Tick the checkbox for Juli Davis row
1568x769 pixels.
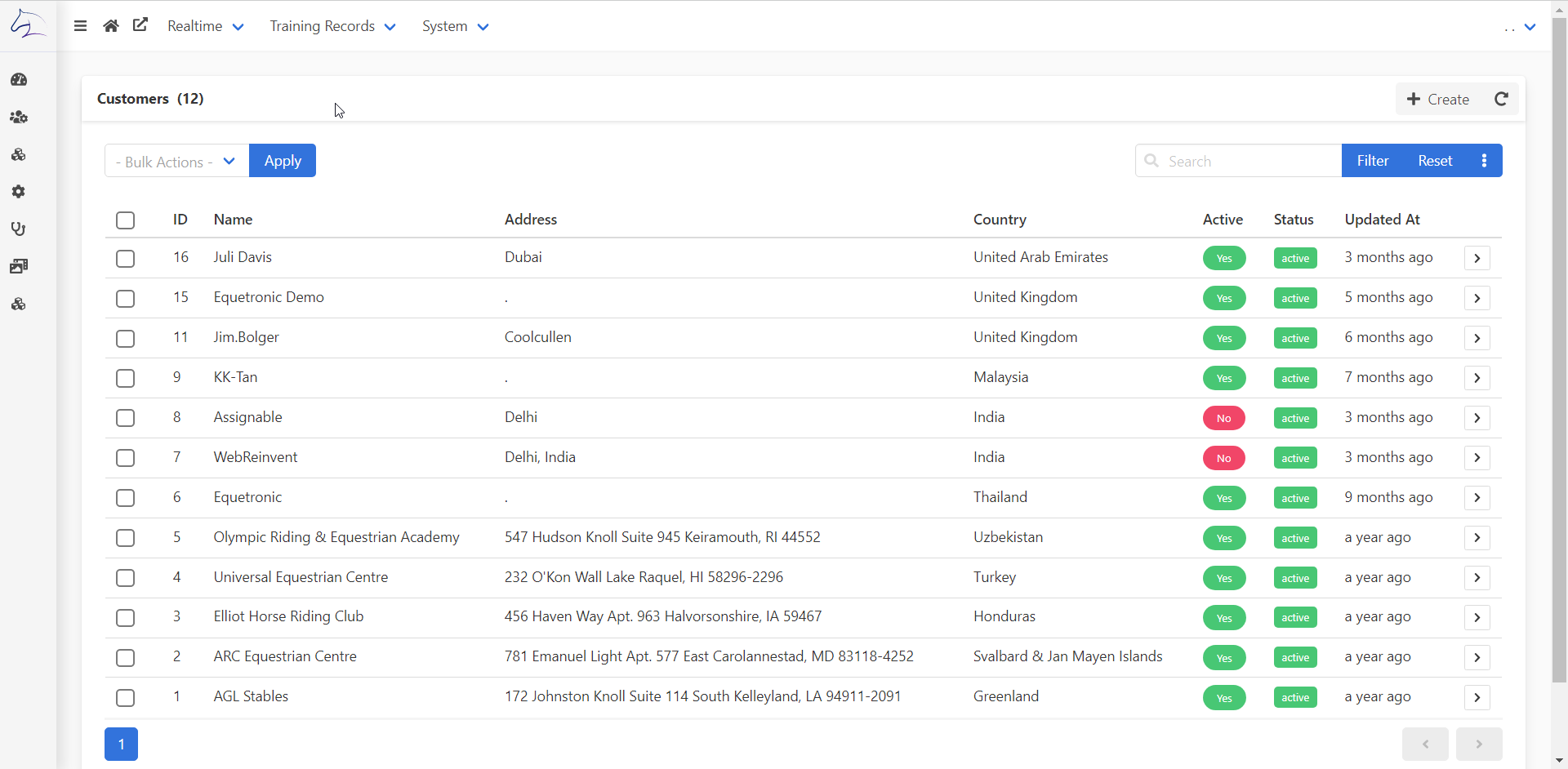pos(125,259)
